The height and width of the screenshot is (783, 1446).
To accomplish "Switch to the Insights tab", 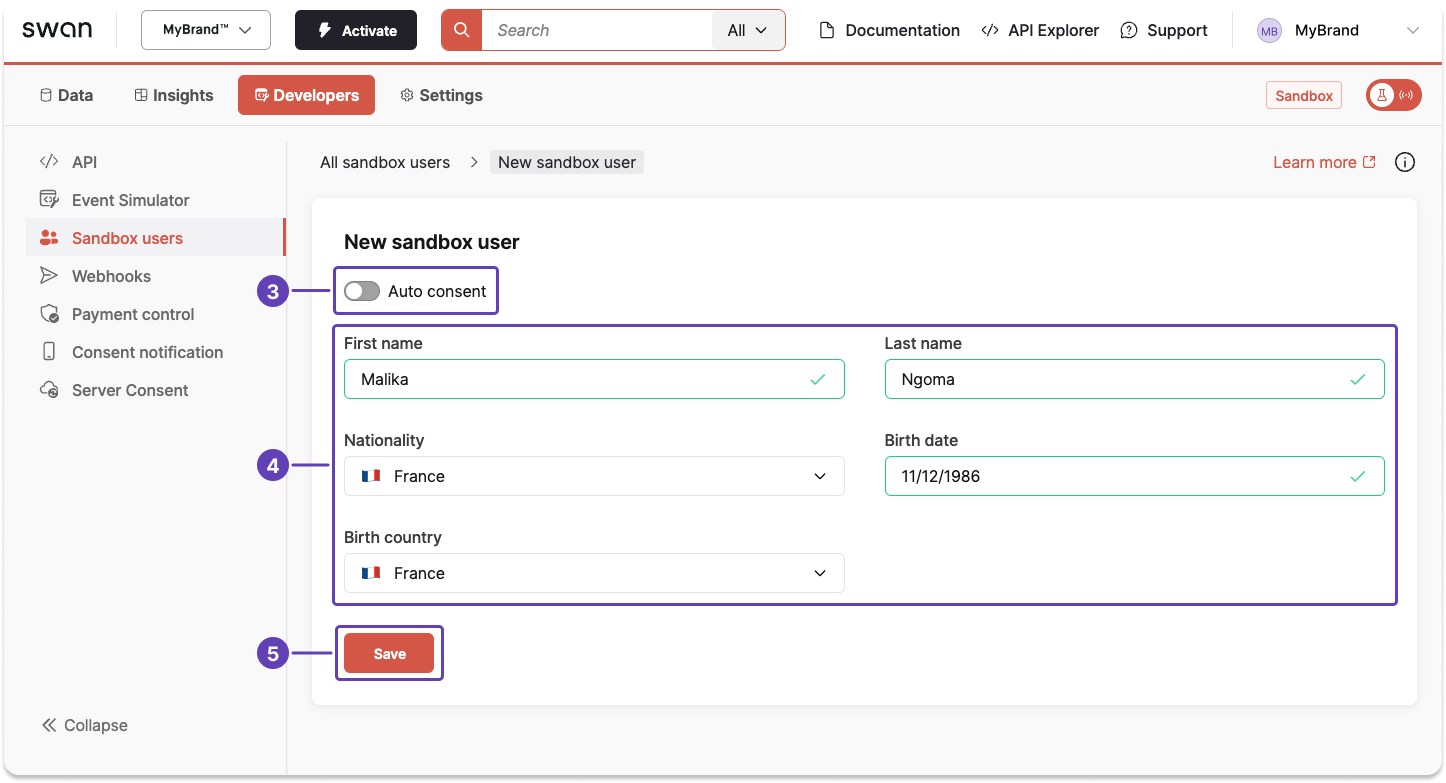I will (173, 94).
